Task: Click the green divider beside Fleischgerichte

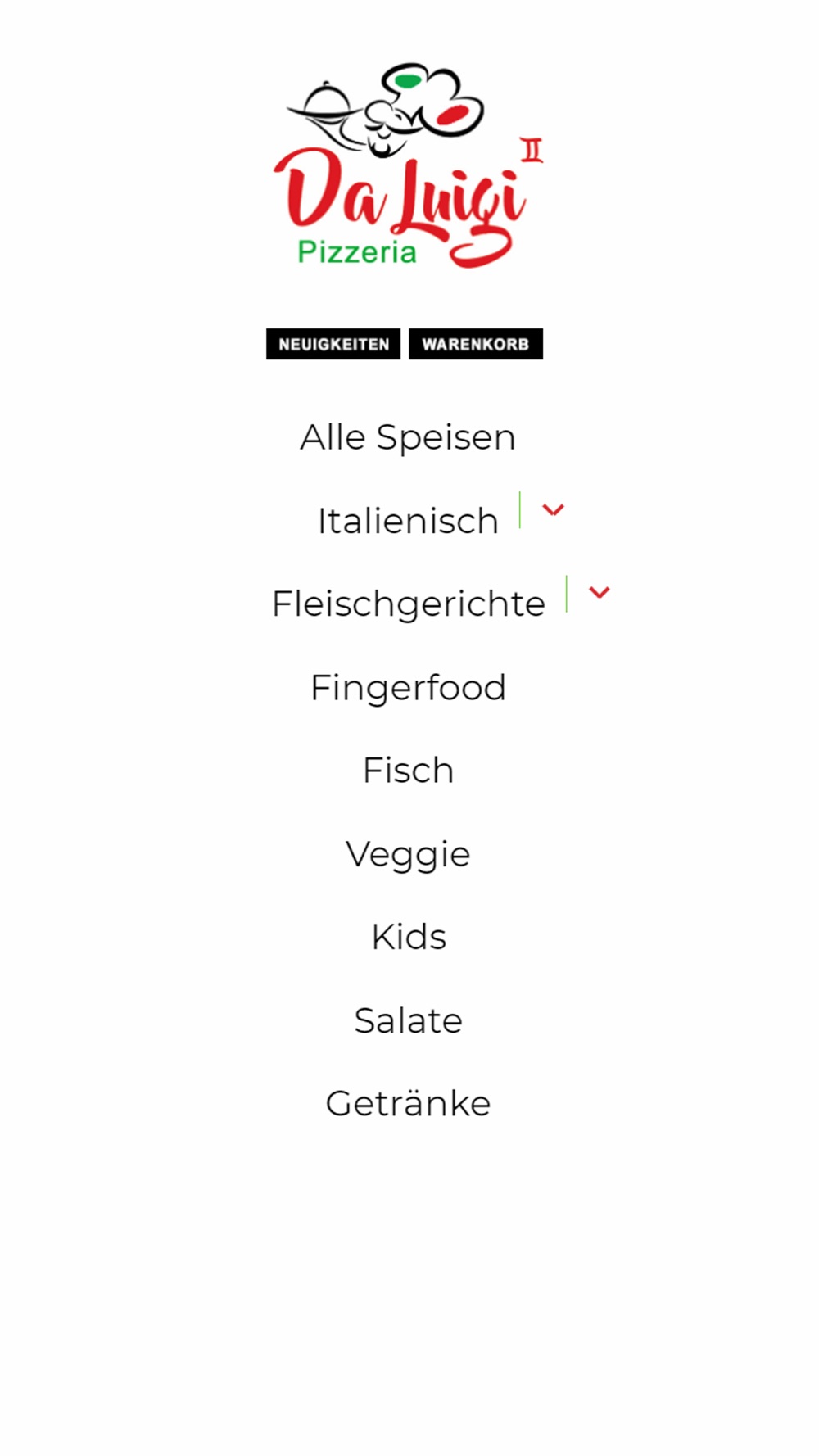Action: point(566,594)
